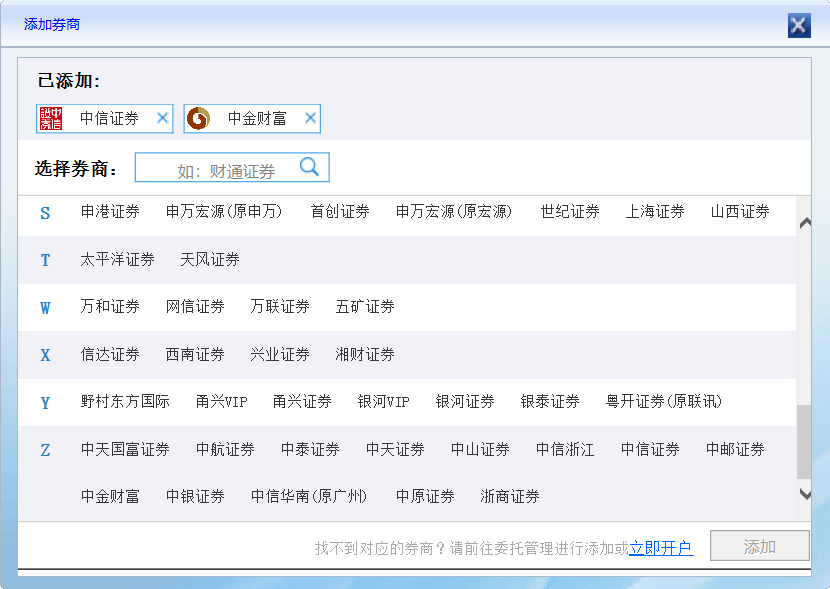Choose 粤开证券(原联讯) broker

(664, 401)
